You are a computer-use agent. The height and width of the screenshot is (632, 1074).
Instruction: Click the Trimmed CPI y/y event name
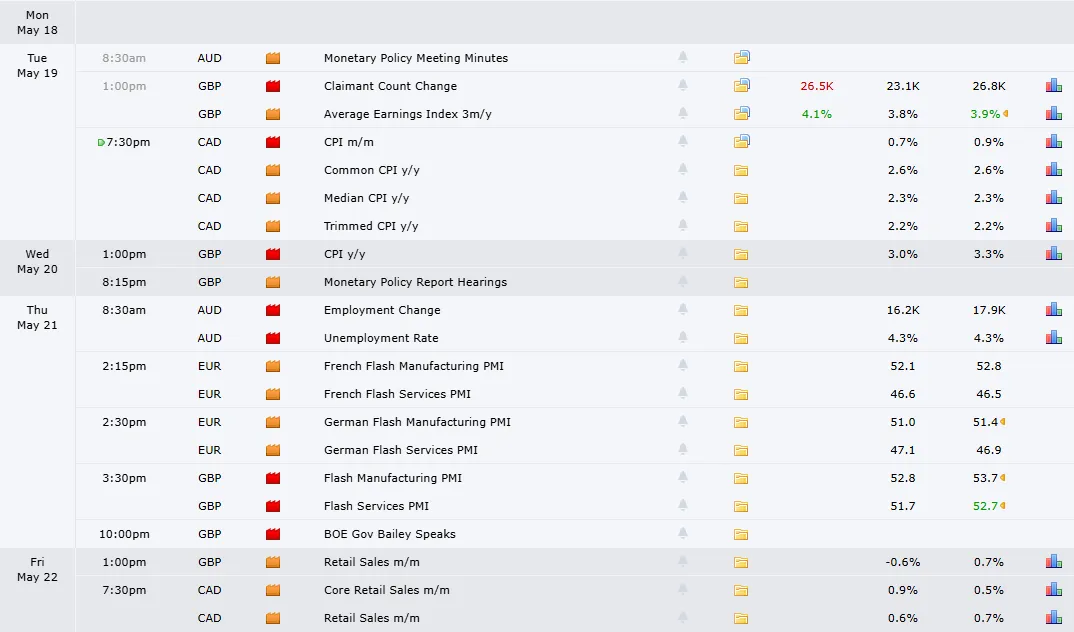pyautogui.click(x=371, y=226)
